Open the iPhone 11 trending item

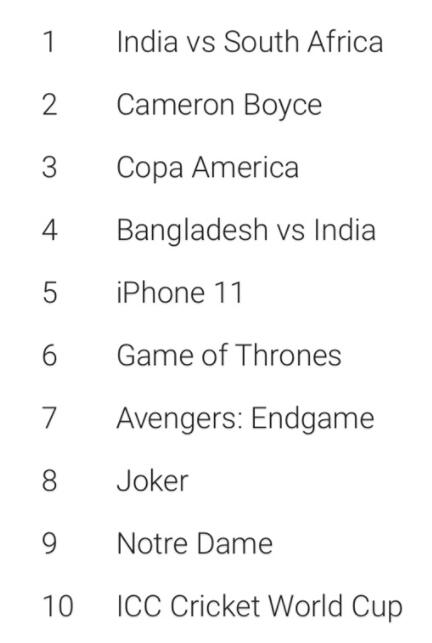180,293
